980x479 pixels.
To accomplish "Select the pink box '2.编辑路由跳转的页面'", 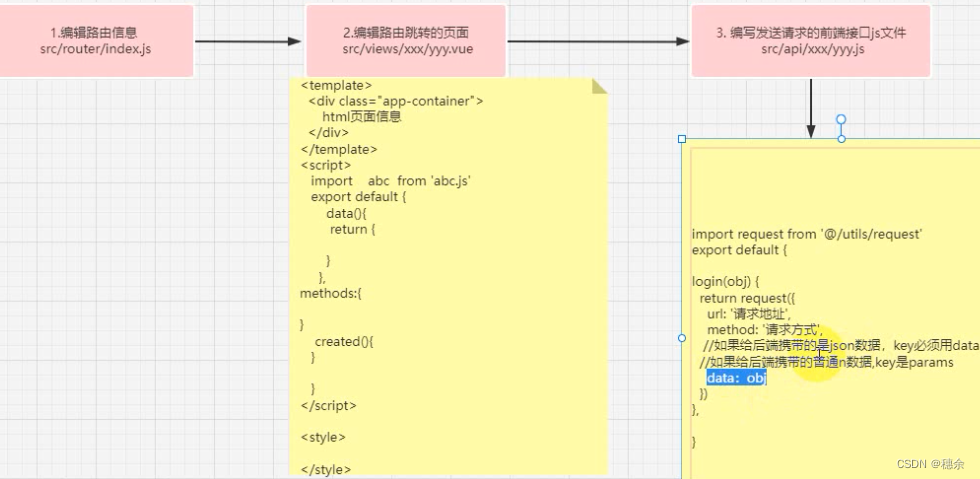I will coord(406,41).
